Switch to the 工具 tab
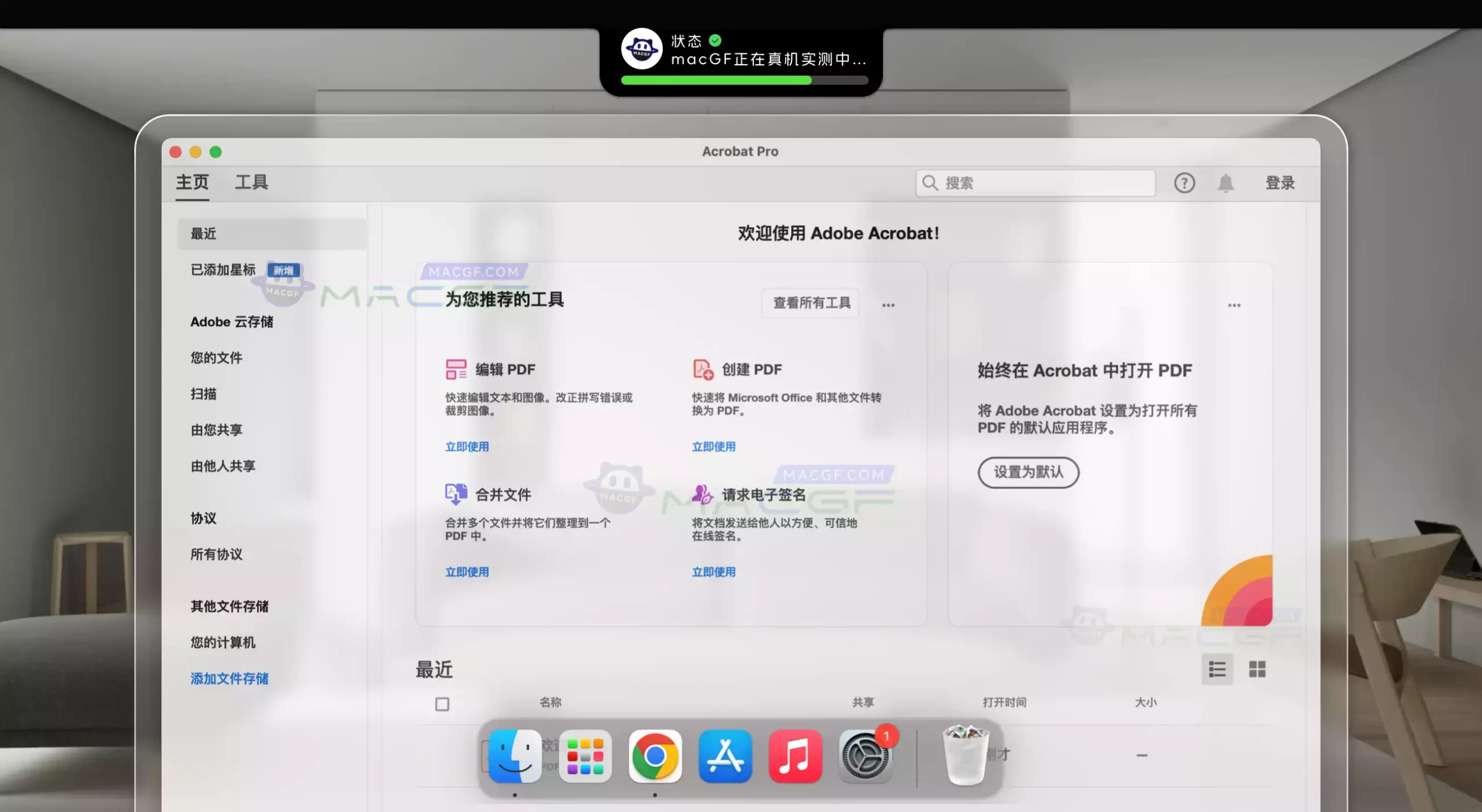Viewport: 1482px width, 812px height. click(251, 182)
